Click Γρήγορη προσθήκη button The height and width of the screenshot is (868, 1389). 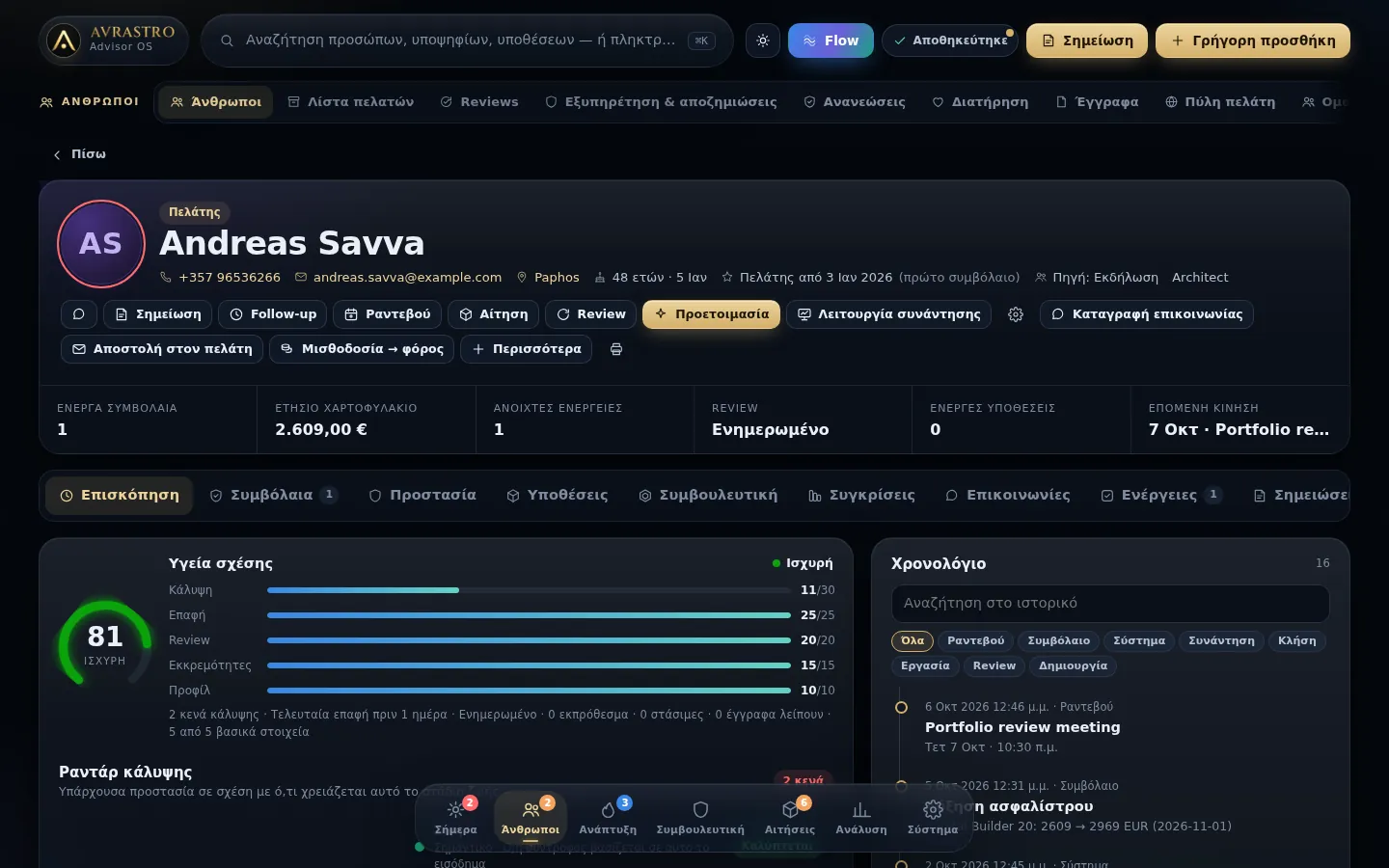(1253, 41)
